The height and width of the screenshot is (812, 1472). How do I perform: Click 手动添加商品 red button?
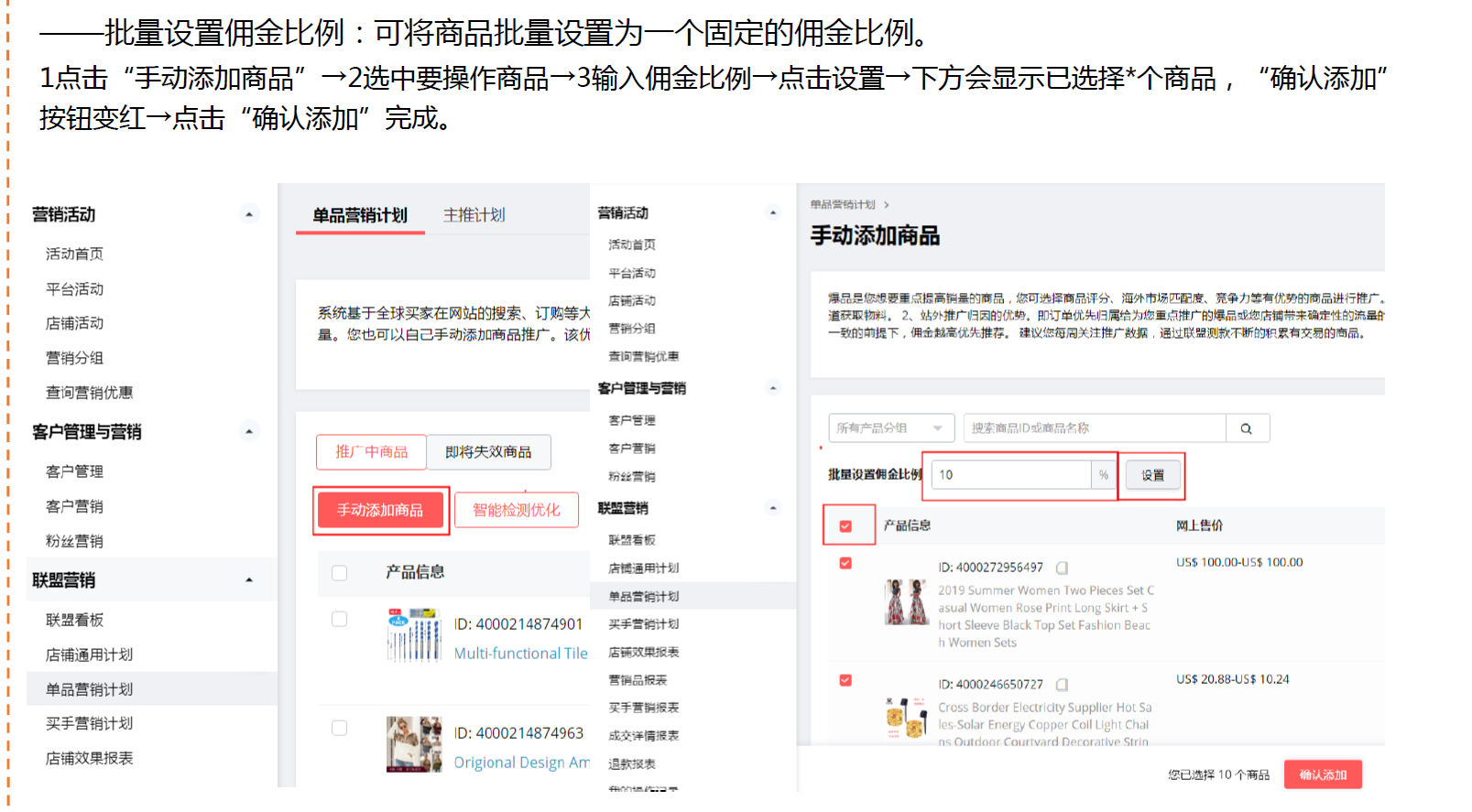tap(380, 510)
